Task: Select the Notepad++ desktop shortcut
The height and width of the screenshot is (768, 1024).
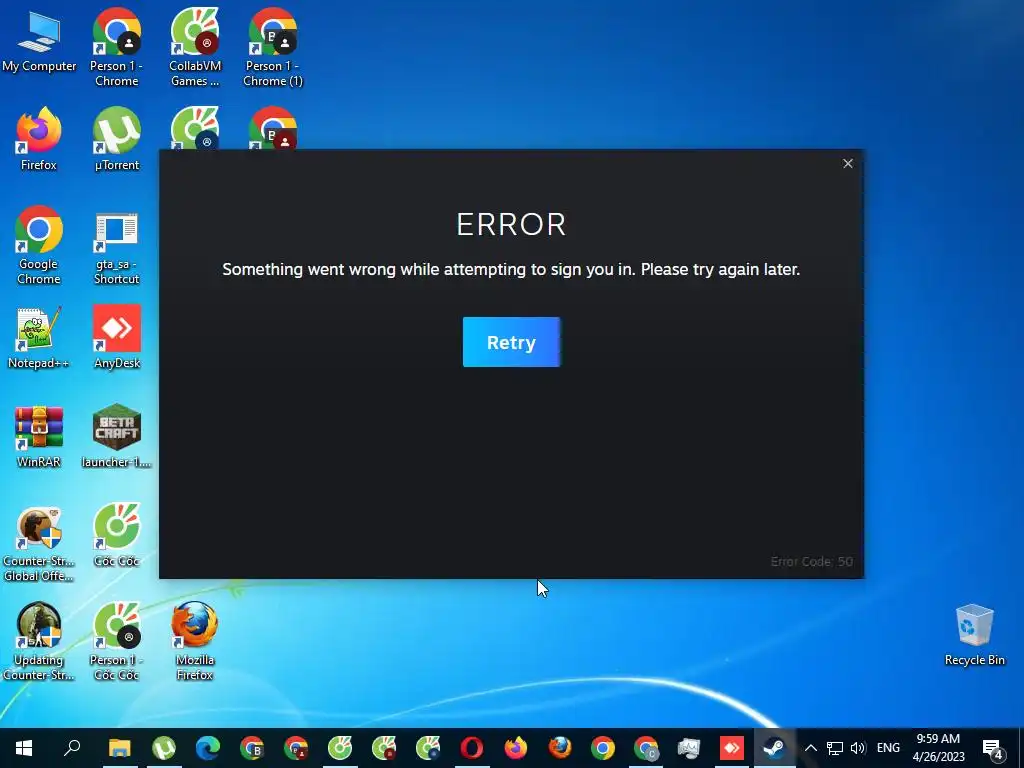Action: [x=39, y=338]
